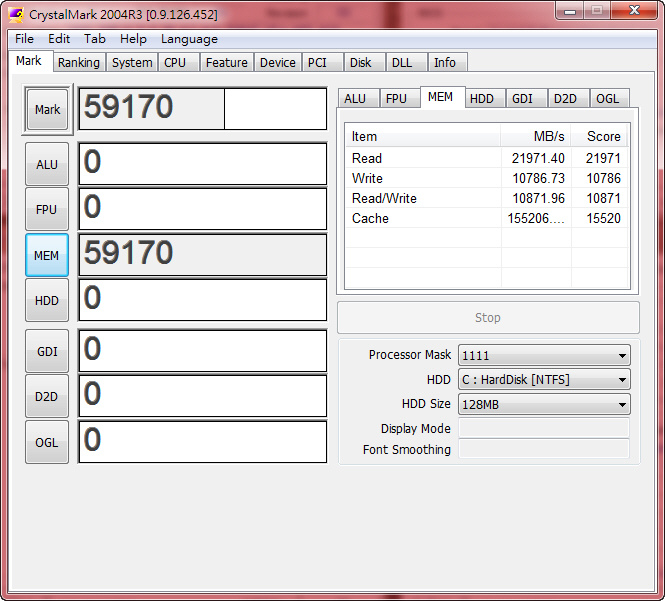Open the File menu
The width and height of the screenshot is (665, 601).
click(x=24, y=39)
